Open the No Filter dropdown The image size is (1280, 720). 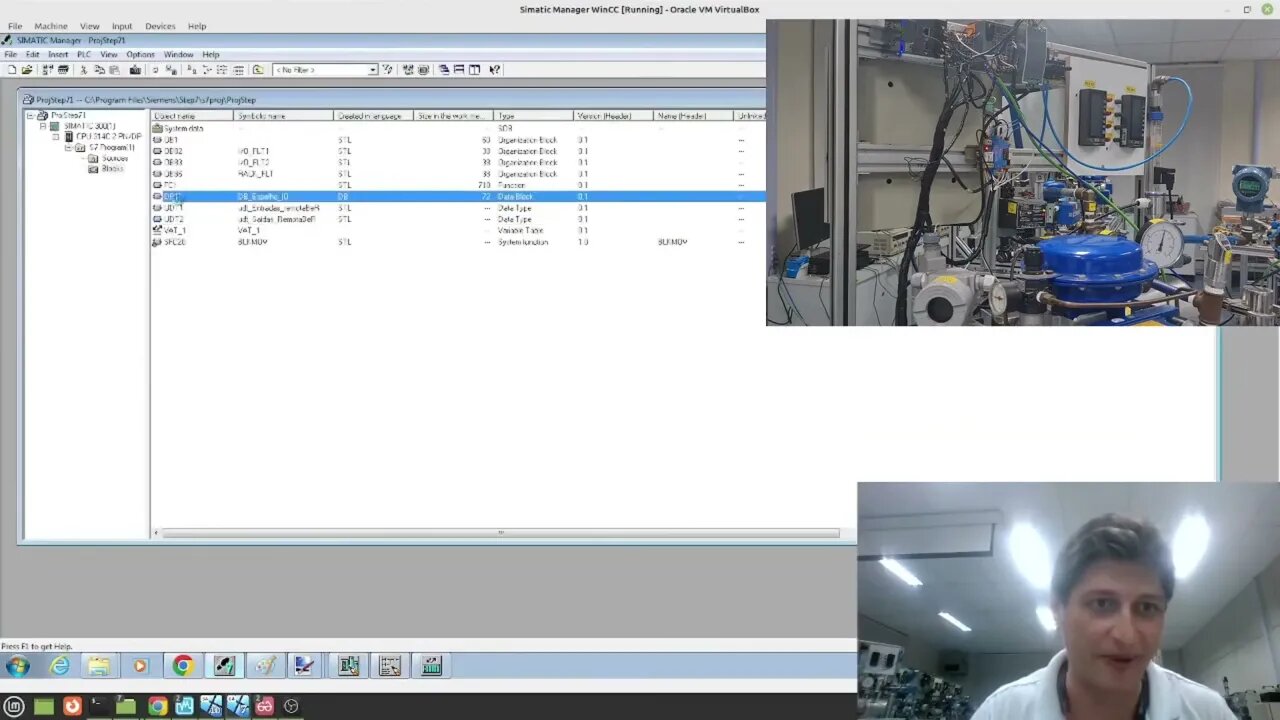[x=372, y=70]
